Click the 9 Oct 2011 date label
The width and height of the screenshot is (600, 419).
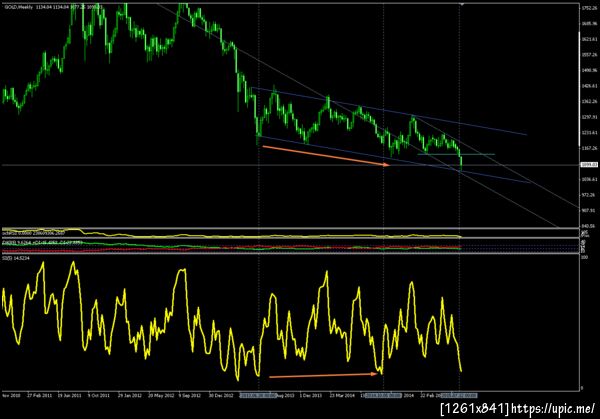coord(98,395)
